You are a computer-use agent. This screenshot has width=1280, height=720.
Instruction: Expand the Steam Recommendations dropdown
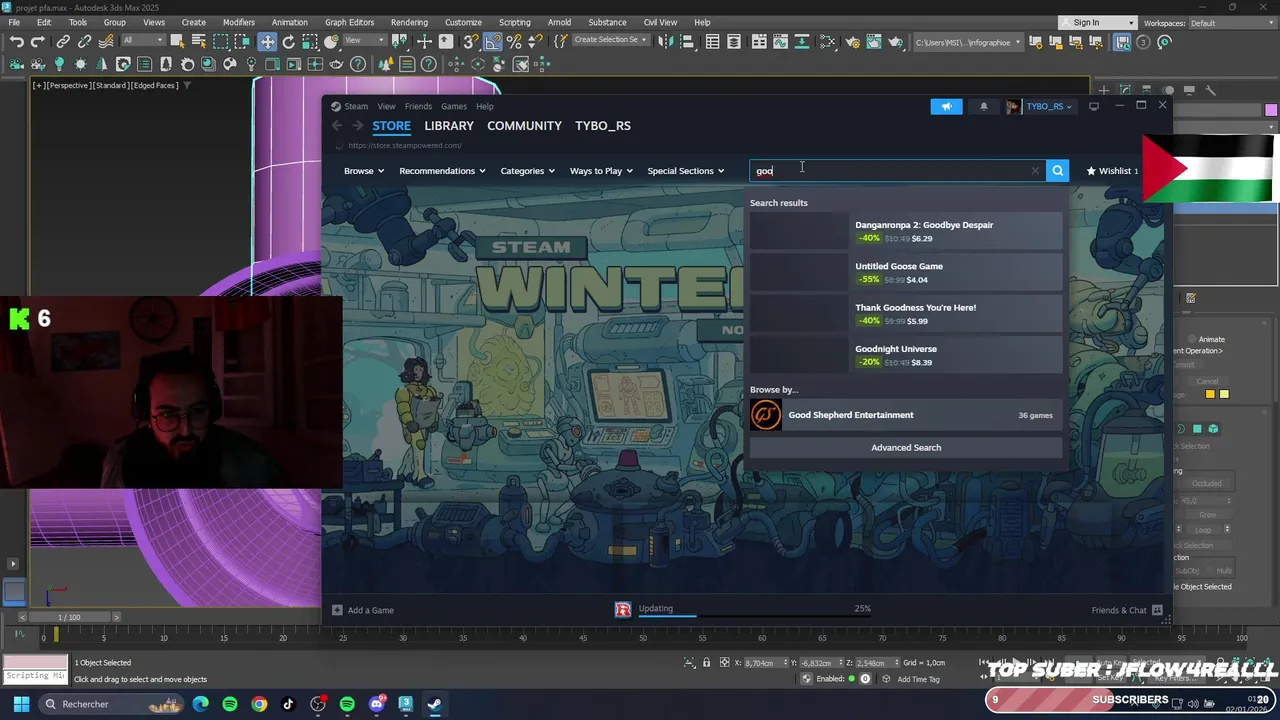coord(442,171)
